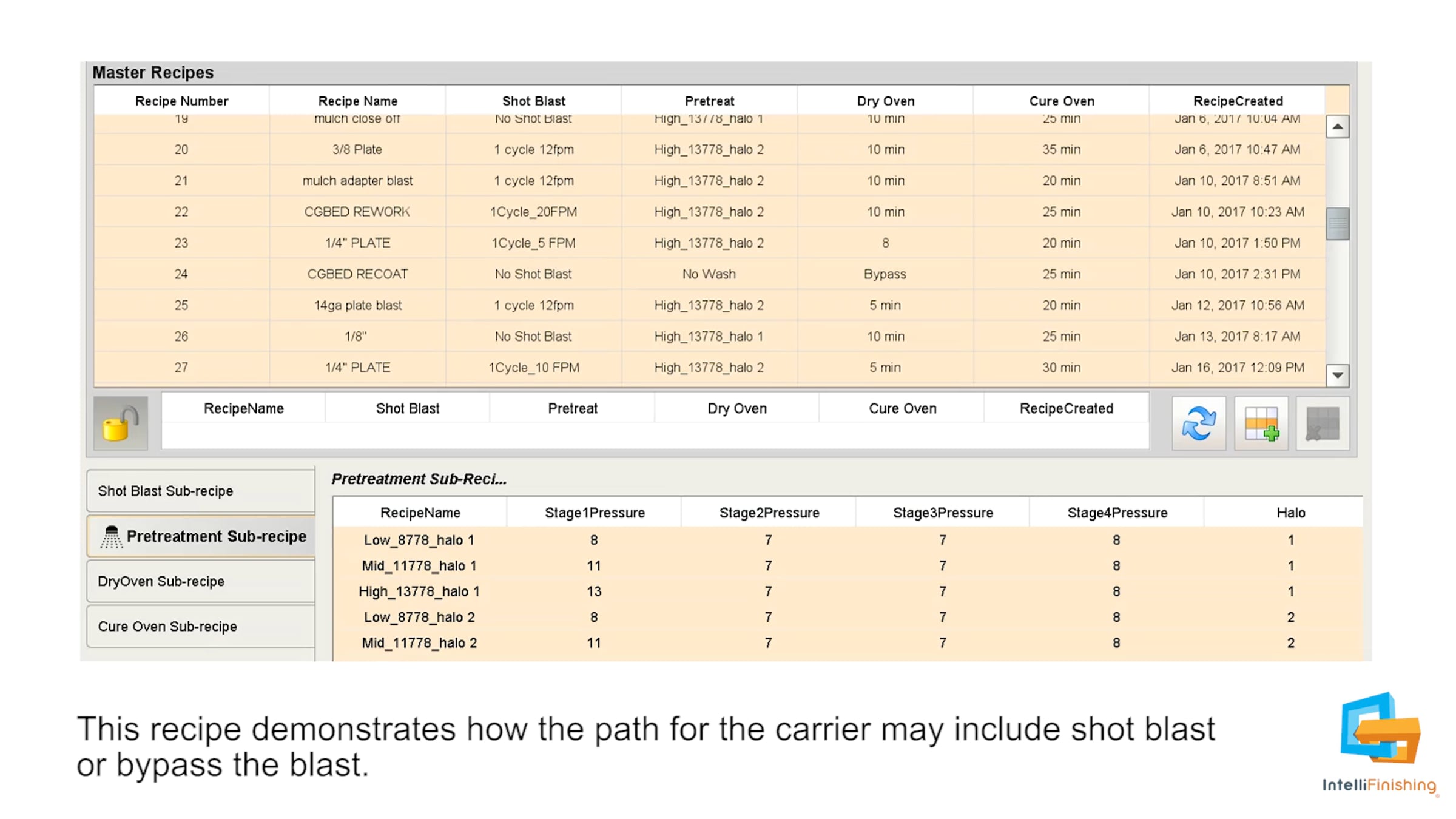Viewport: 1456px width, 819px height.
Task: Select the Pretreatment Sub-recipe tab
Action: [201, 536]
